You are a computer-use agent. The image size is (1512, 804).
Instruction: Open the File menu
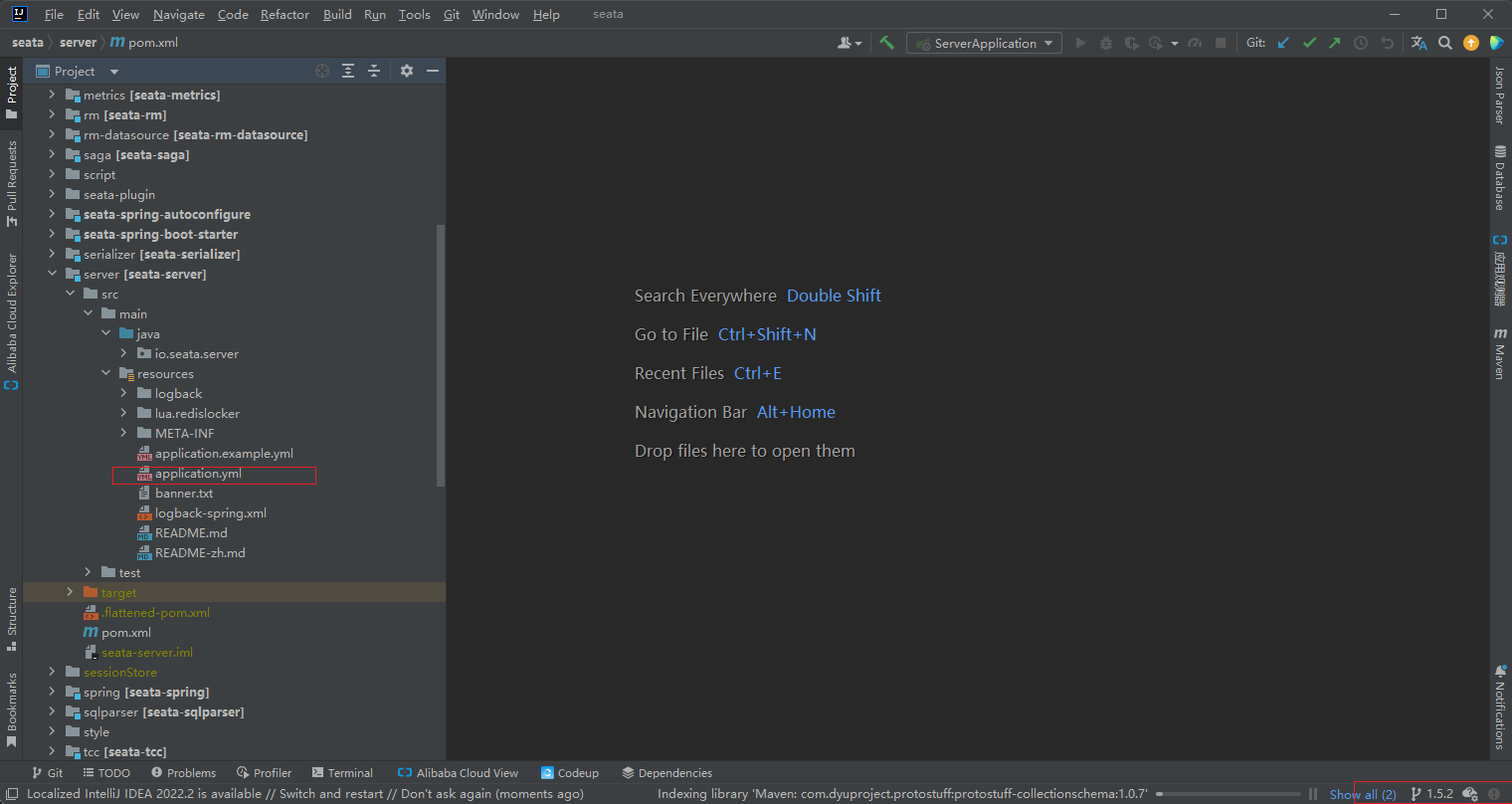54,14
